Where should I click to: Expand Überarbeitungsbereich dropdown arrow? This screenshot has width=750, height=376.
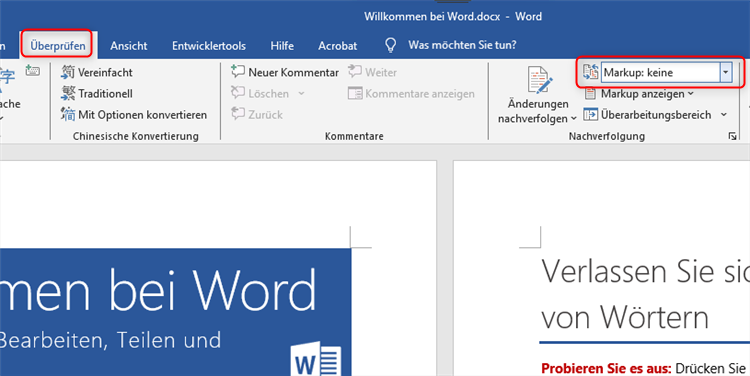pos(724,115)
